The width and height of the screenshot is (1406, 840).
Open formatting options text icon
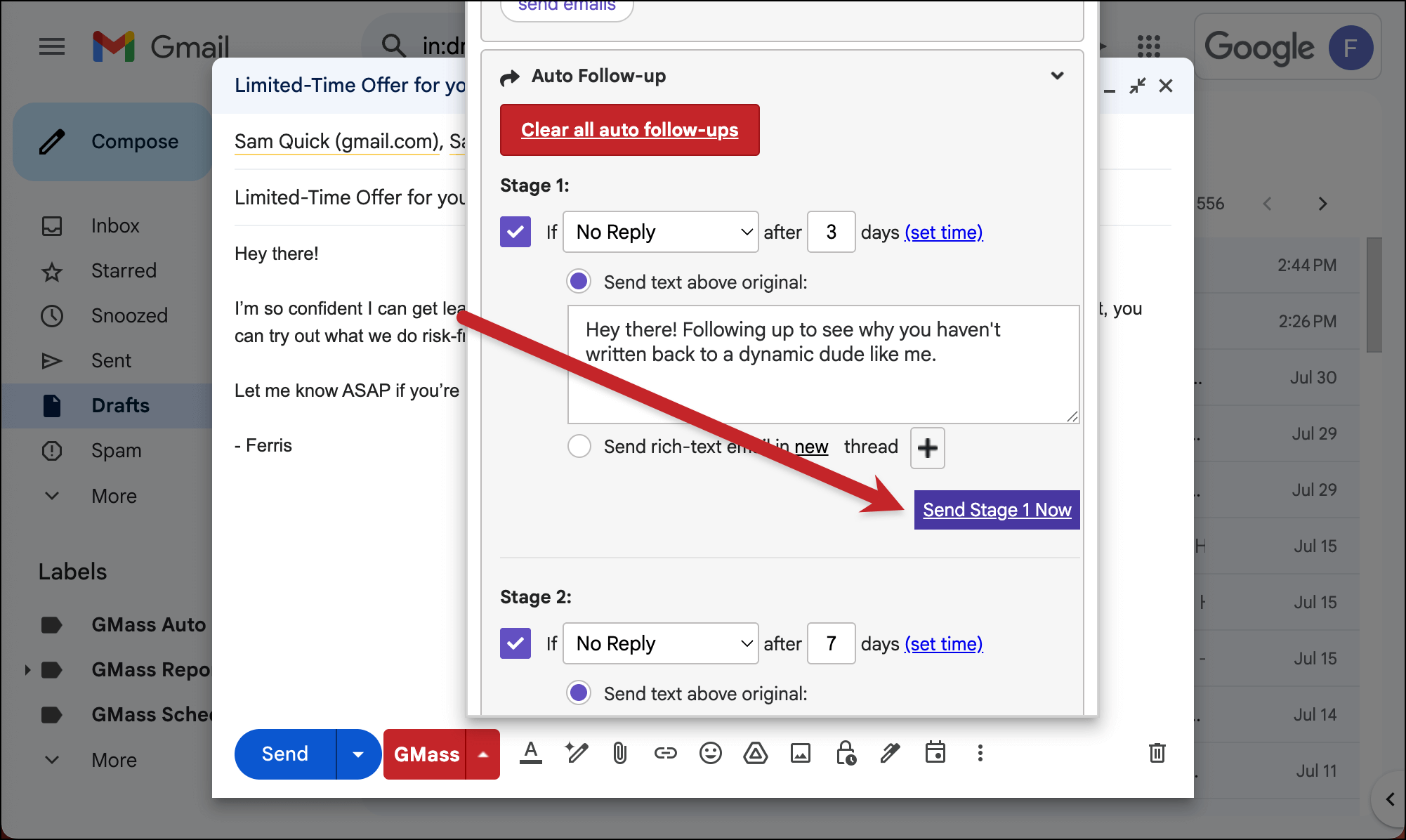click(531, 754)
